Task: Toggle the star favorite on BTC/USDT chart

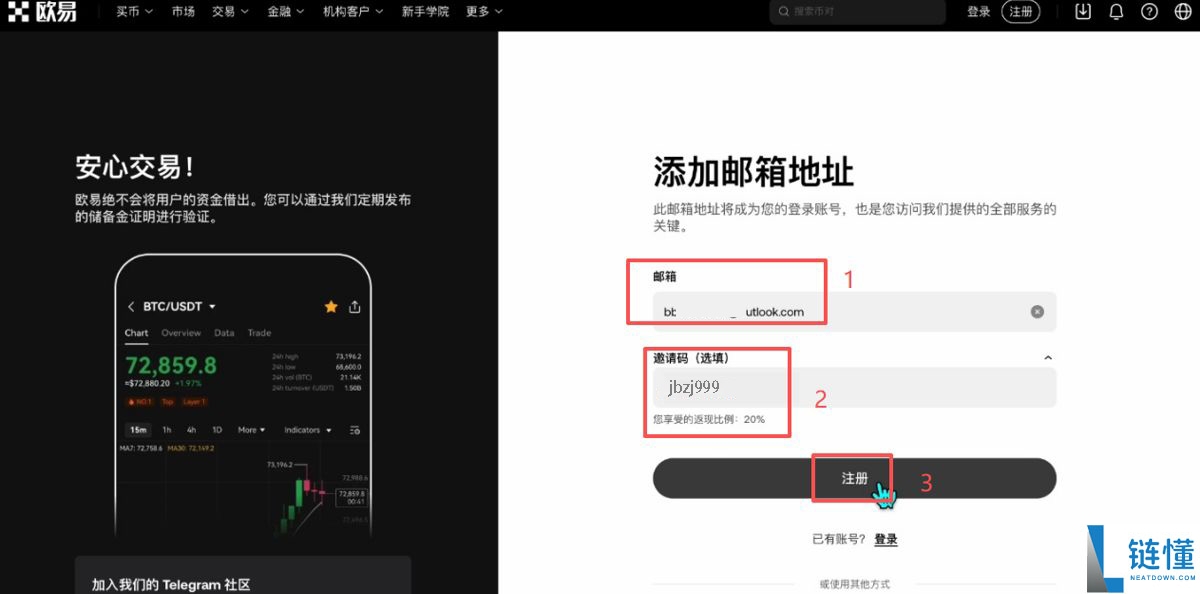Action: pos(331,306)
